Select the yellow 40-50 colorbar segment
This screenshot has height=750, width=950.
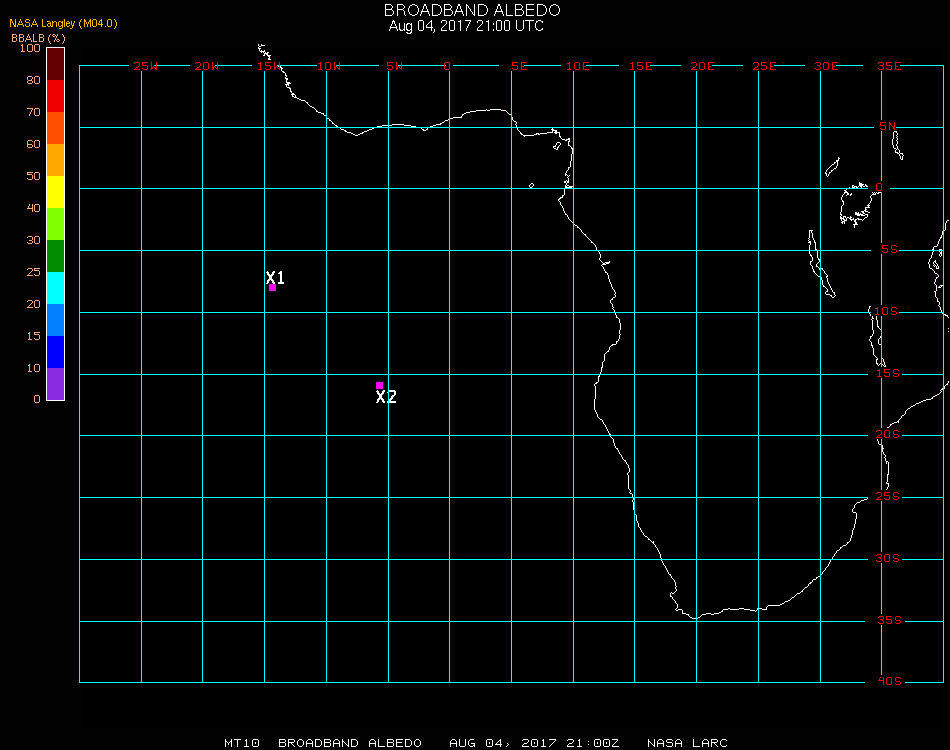pyautogui.click(x=55, y=192)
